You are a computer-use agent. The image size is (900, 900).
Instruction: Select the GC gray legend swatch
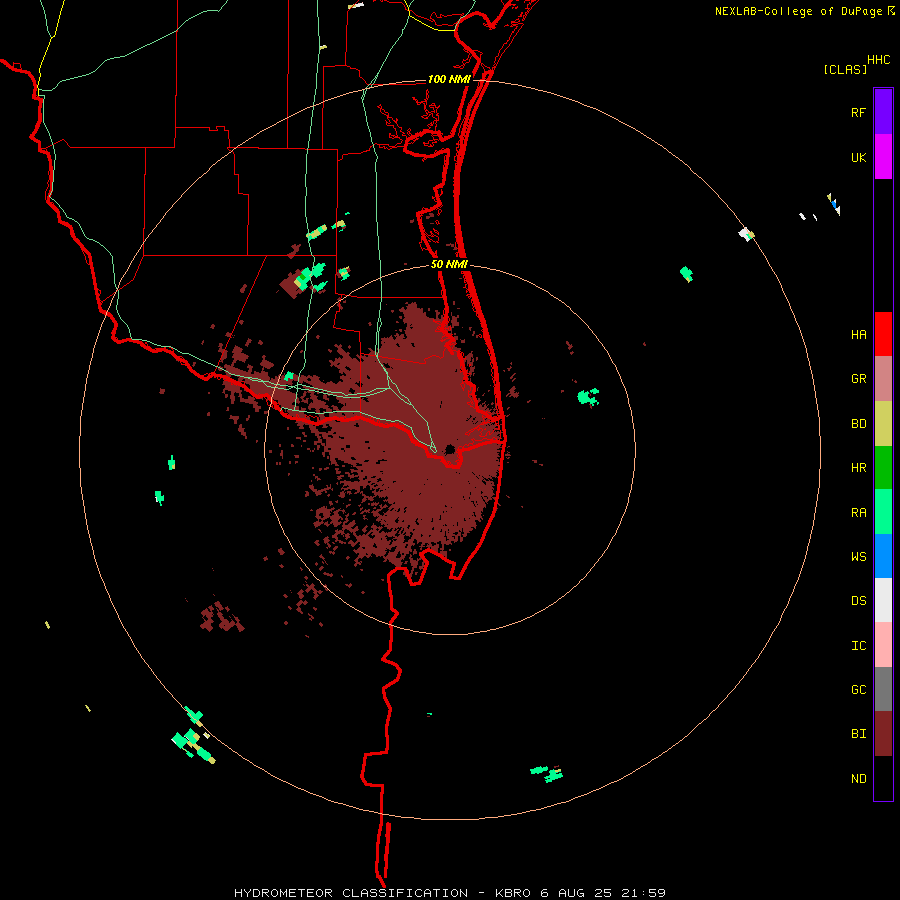click(883, 689)
